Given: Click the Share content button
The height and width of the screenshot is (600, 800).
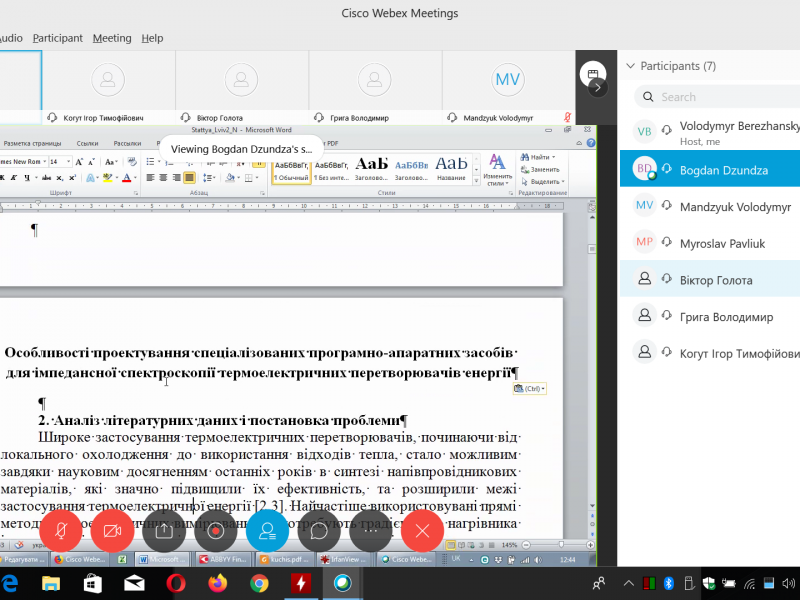Looking at the screenshot, I should pyautogui.click(x=164, y=531).
